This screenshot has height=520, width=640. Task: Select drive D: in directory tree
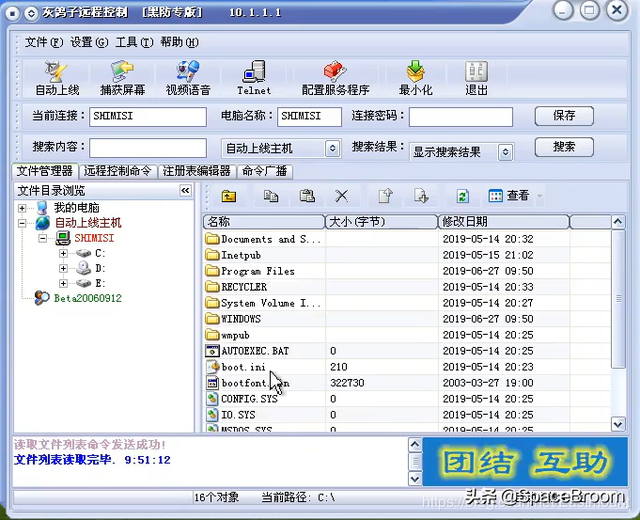pyautogui.click(x=100, y=269)
